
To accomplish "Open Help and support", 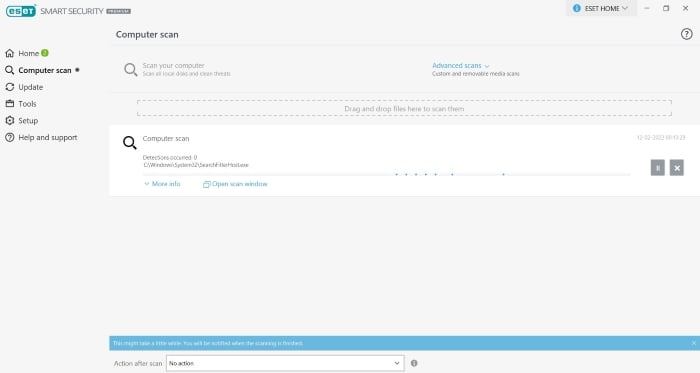I will pyautogui.click(x=41, y=137).
